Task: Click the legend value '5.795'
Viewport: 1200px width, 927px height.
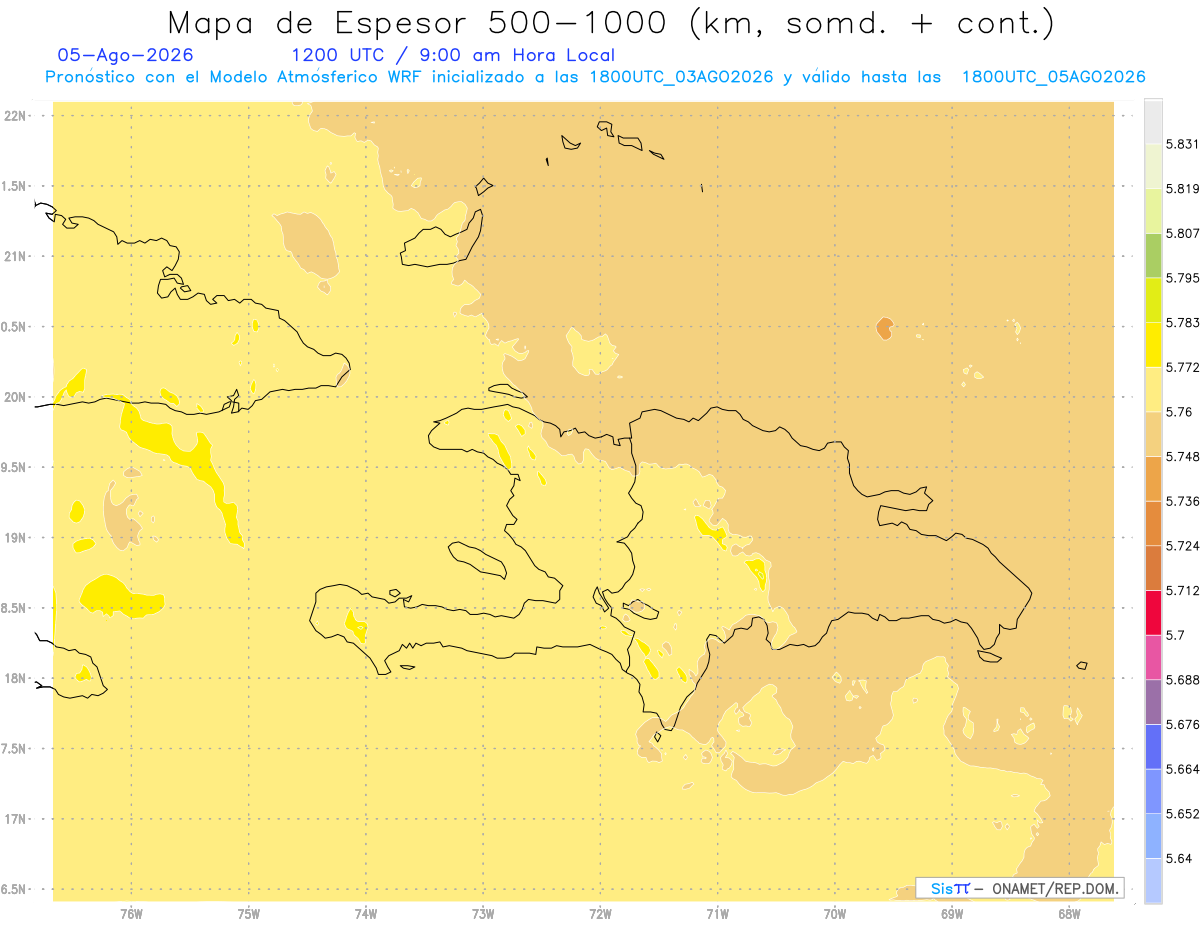Action: [1182, 278]
